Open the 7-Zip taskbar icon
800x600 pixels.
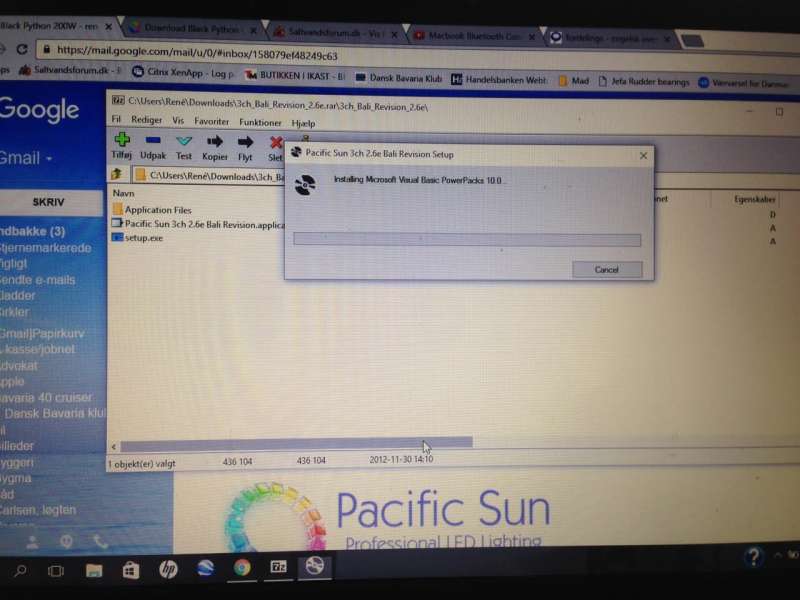(279, 568)
